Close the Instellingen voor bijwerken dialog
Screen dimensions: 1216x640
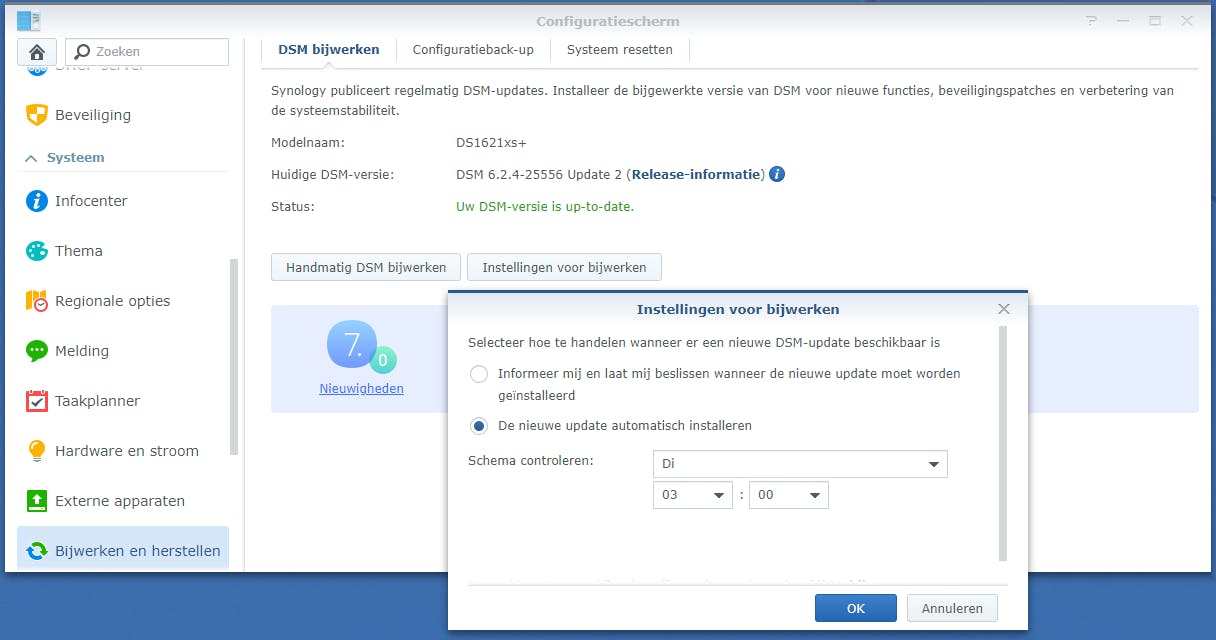click(x=1004, y=309)
